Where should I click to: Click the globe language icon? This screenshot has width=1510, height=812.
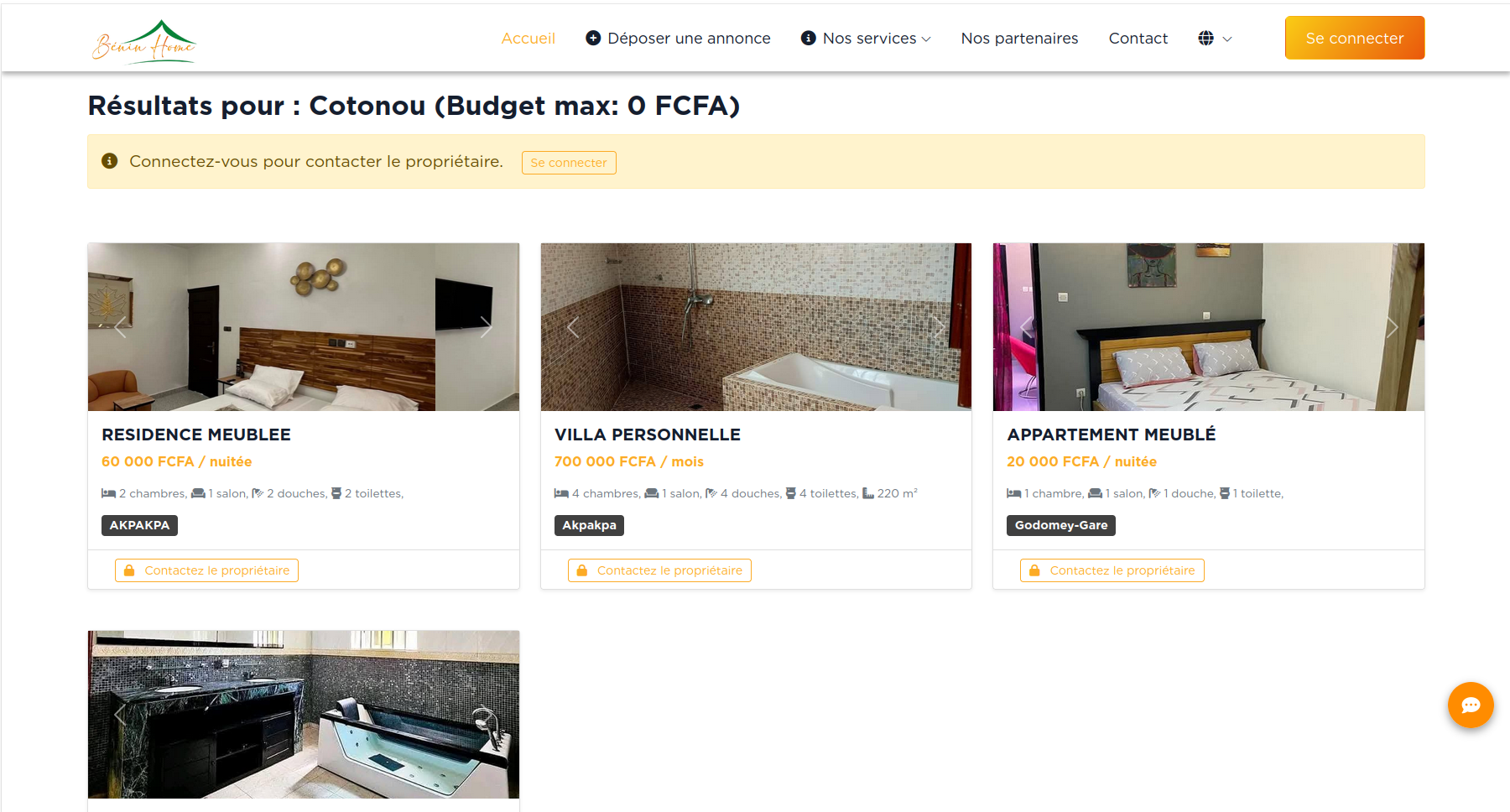[x=1205, y=39]
